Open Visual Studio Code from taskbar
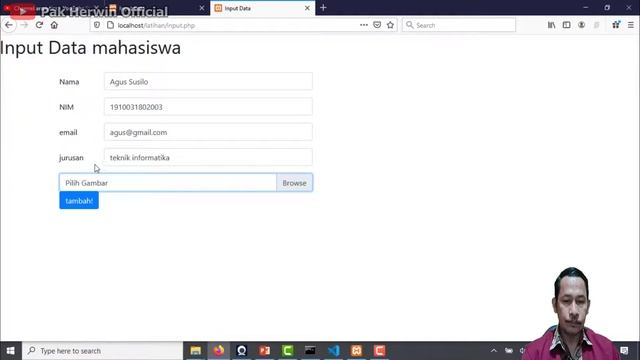Screen dimensions: 640x360 coord(333,351)
